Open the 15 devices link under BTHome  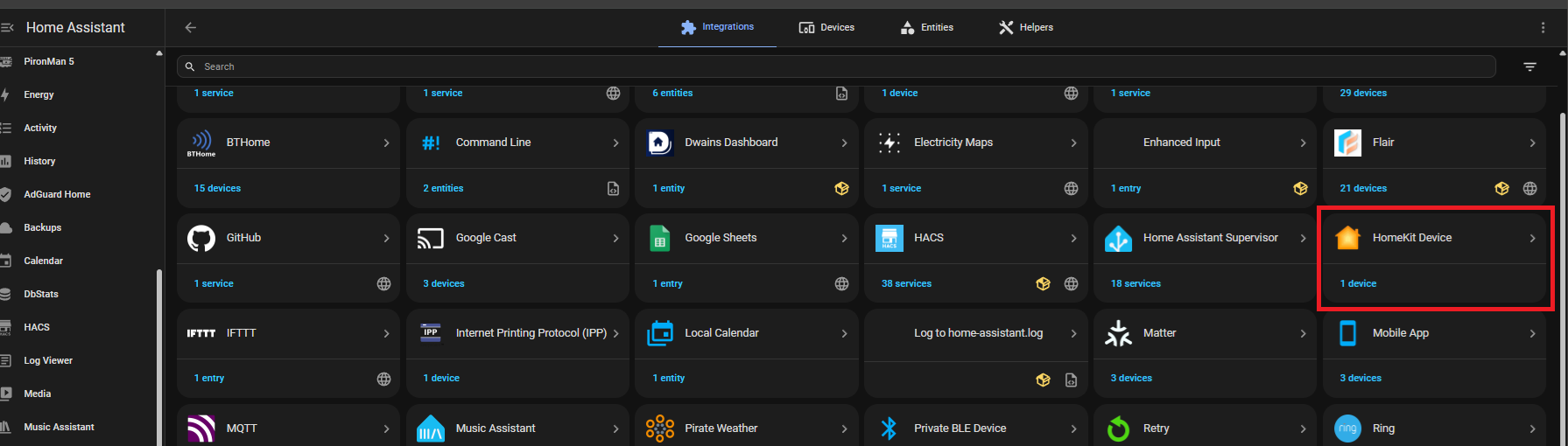[x=217, y=188]
